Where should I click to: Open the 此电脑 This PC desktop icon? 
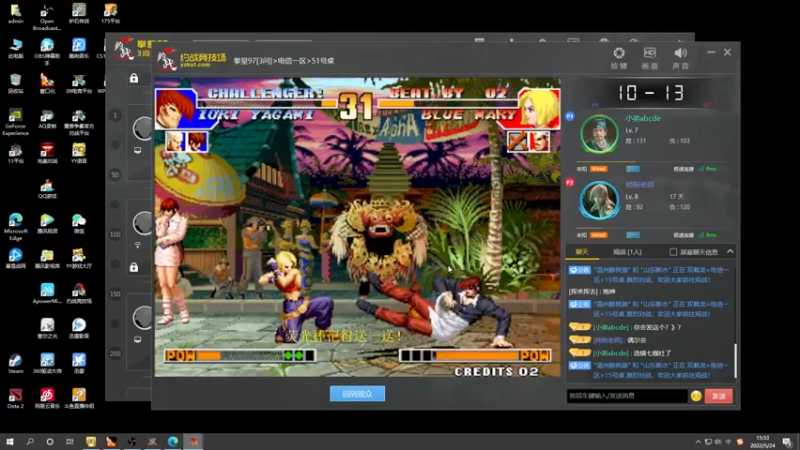[16, 48]
